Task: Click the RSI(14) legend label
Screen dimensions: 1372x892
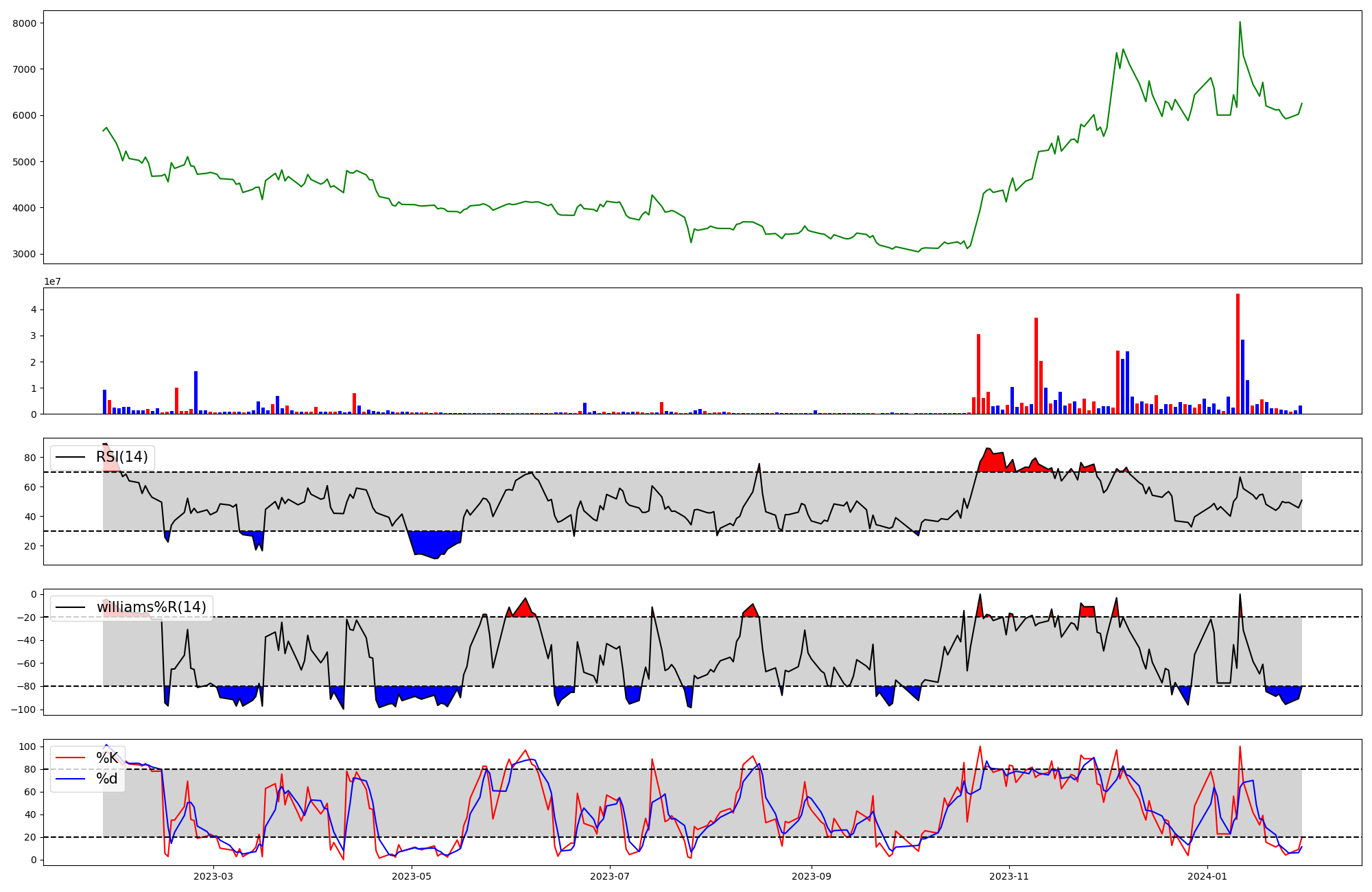Action: click(121, 457)
